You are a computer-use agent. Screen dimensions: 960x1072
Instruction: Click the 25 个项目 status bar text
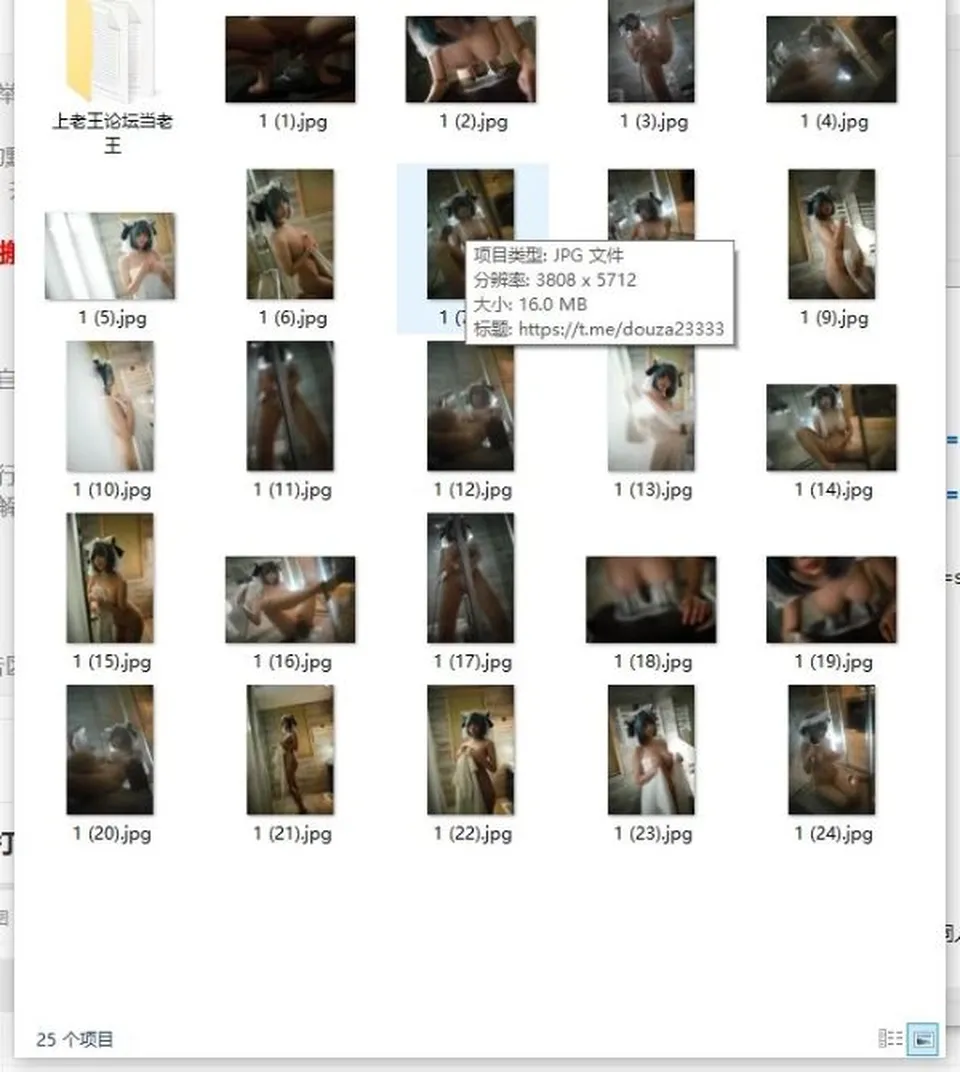coord(75,1039)
